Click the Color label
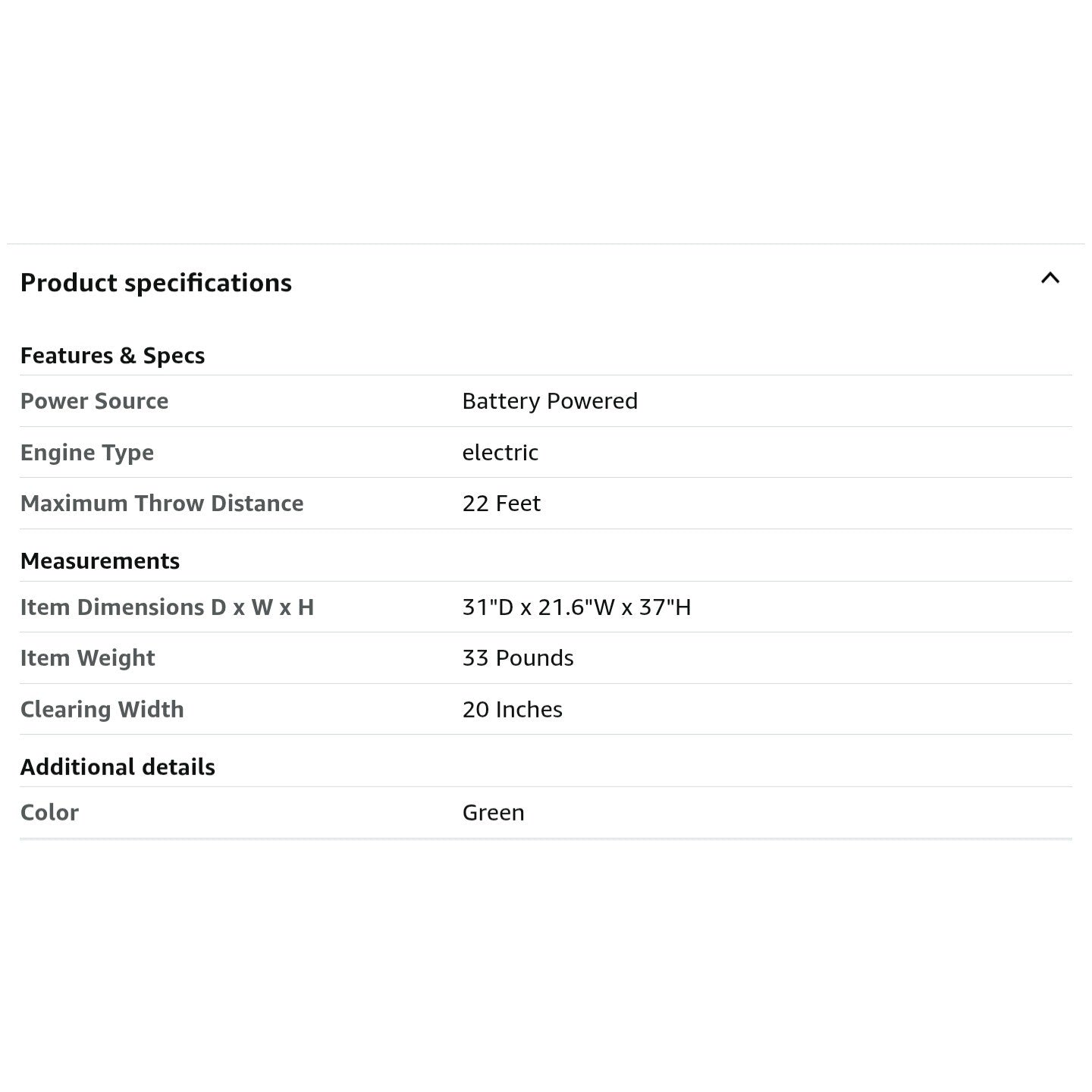Screen dimensions: 1092x1092 point(49,813)
